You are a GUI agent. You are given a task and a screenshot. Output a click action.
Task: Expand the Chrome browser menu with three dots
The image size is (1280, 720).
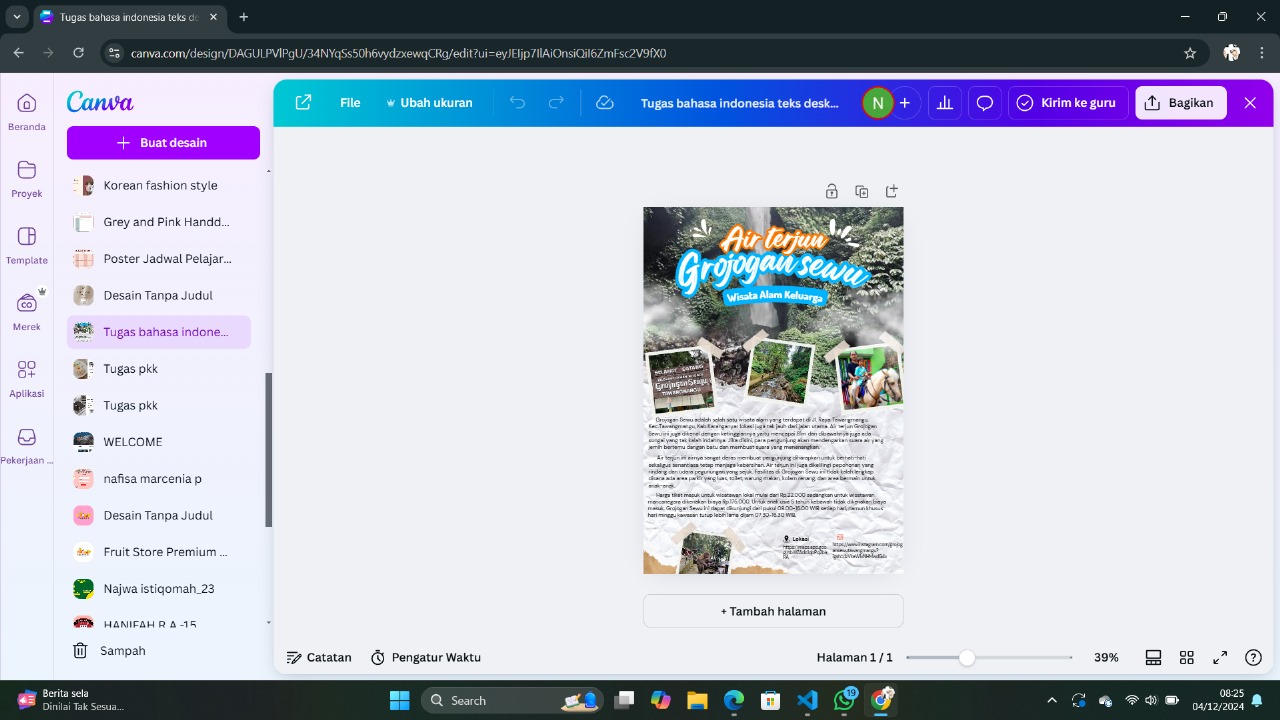(1261, 52)
